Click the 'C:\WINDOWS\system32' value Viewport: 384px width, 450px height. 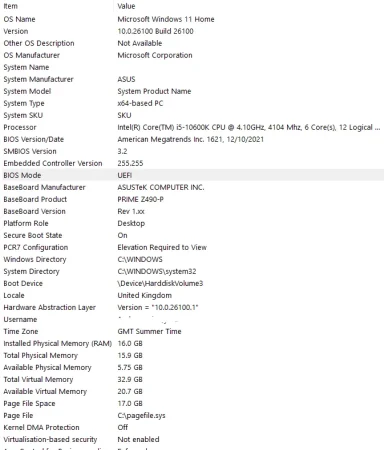click(157, 272)
